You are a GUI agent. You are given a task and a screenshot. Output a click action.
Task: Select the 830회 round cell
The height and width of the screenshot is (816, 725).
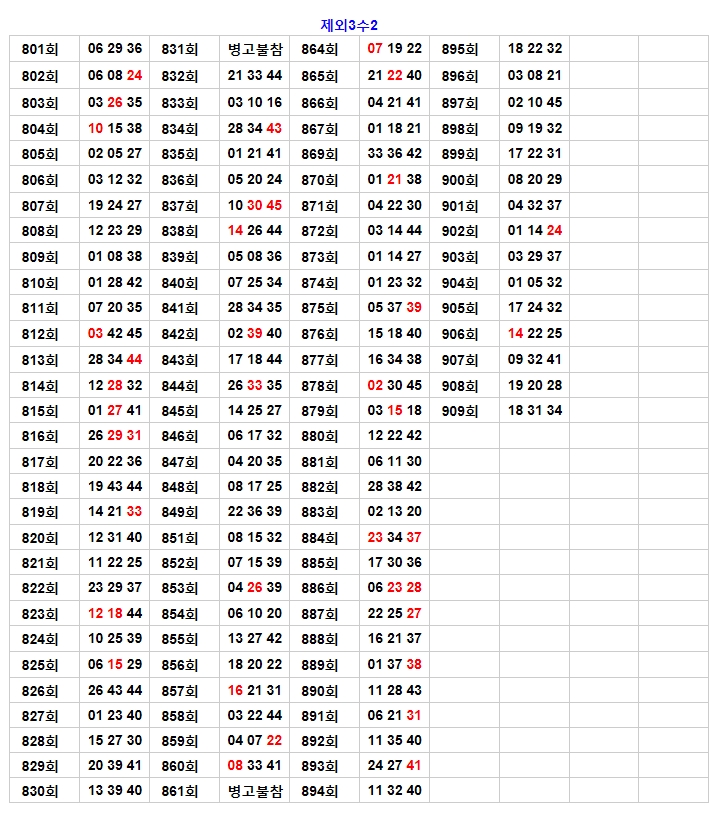tap(40, 791)
